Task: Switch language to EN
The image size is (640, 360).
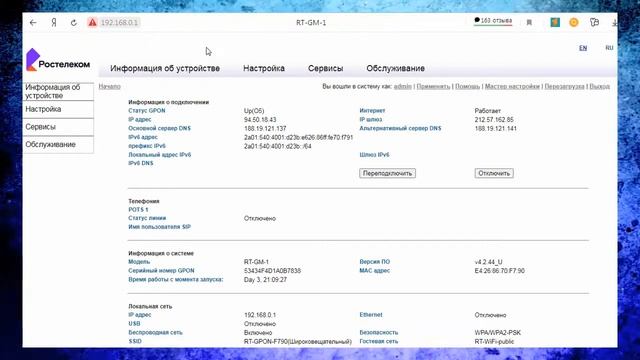Action: [x=583, y=48]
